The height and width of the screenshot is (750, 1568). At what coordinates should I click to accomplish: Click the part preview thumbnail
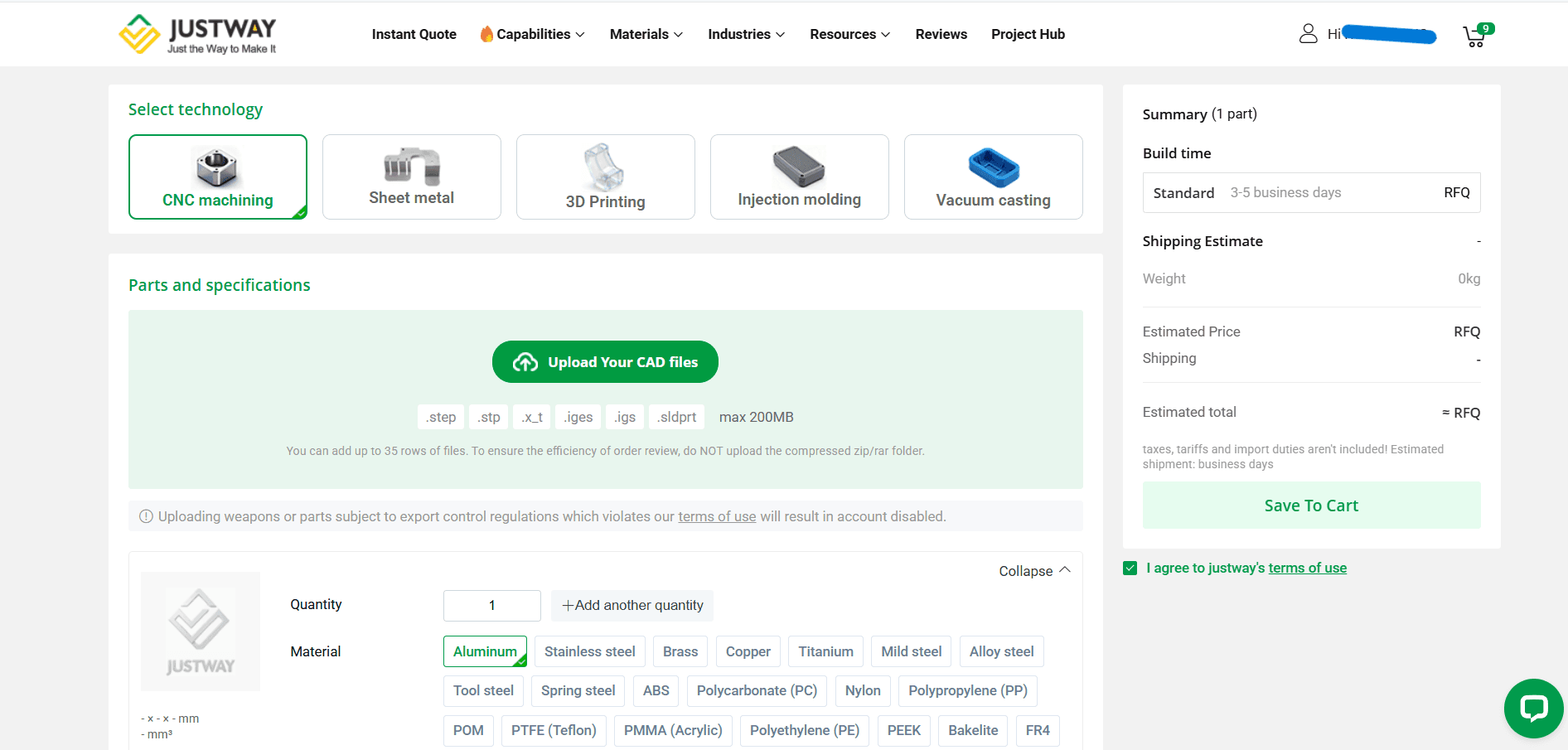tap(201, 631)
